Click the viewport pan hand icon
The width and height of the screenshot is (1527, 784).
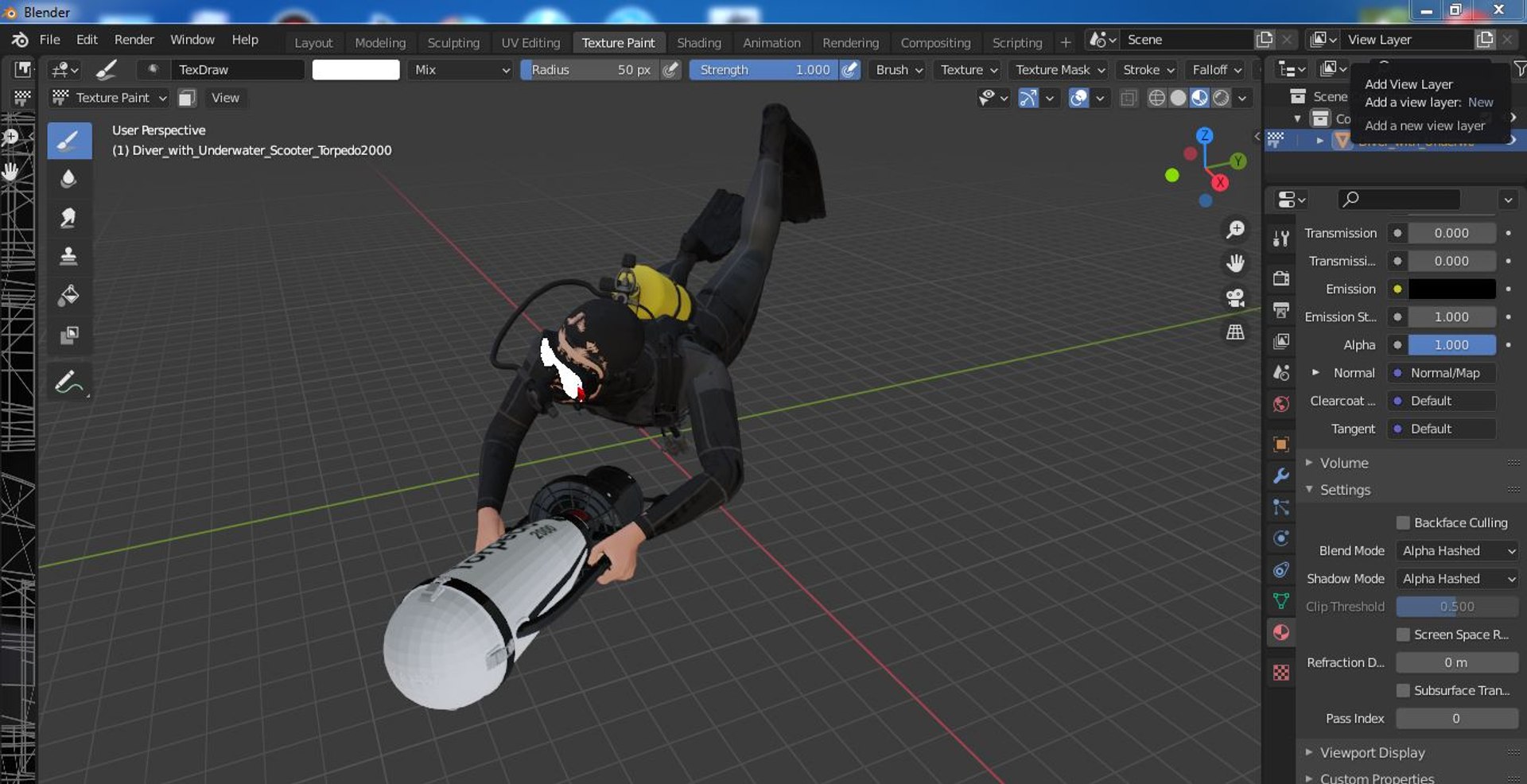1235,263
